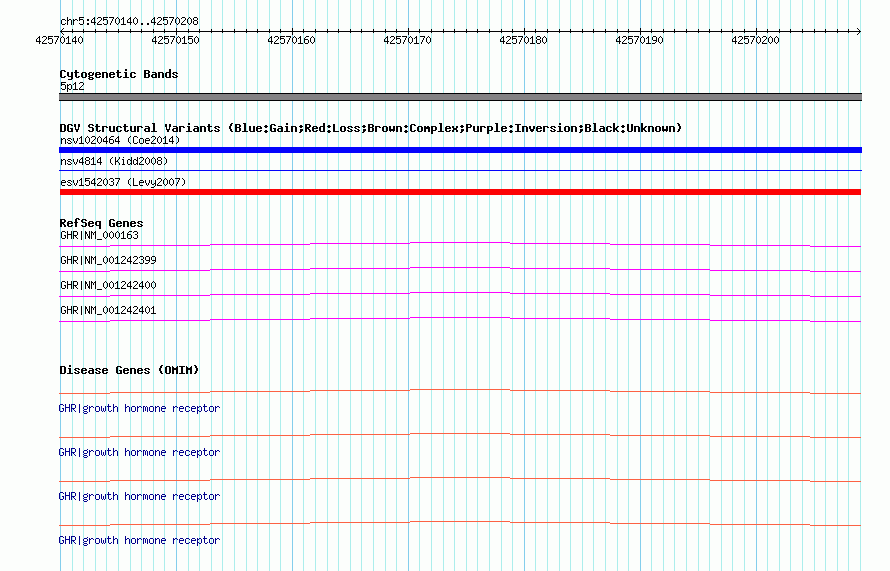Select the Disease Genes (OMIM) track title
The width and height of the screenshot is (890, 571).
pyautogui.click(x=129, y=370)
